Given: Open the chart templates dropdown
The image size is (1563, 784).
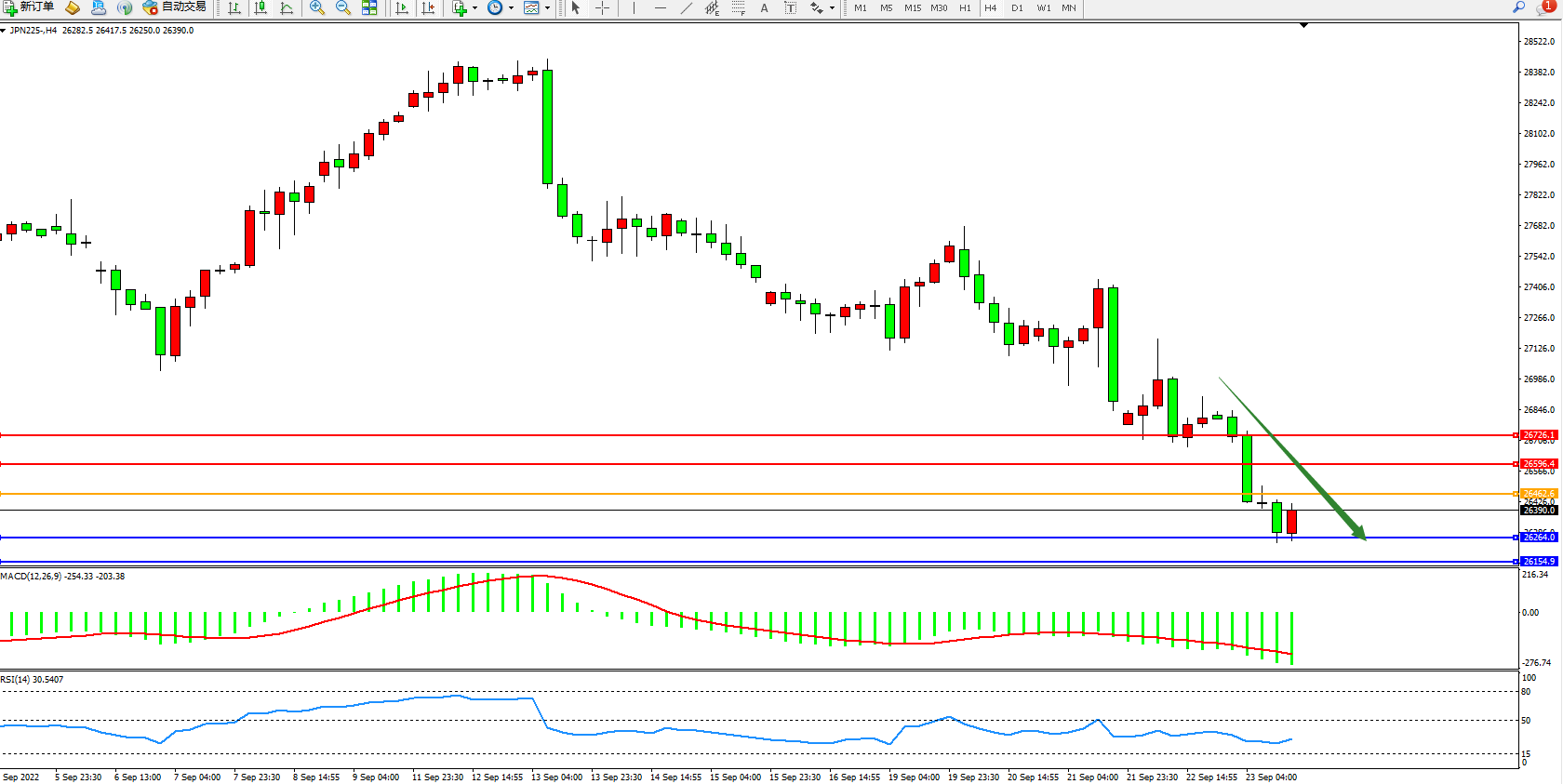Looking at the screenshot, I should pyautogui.click(x=547, y=7).
